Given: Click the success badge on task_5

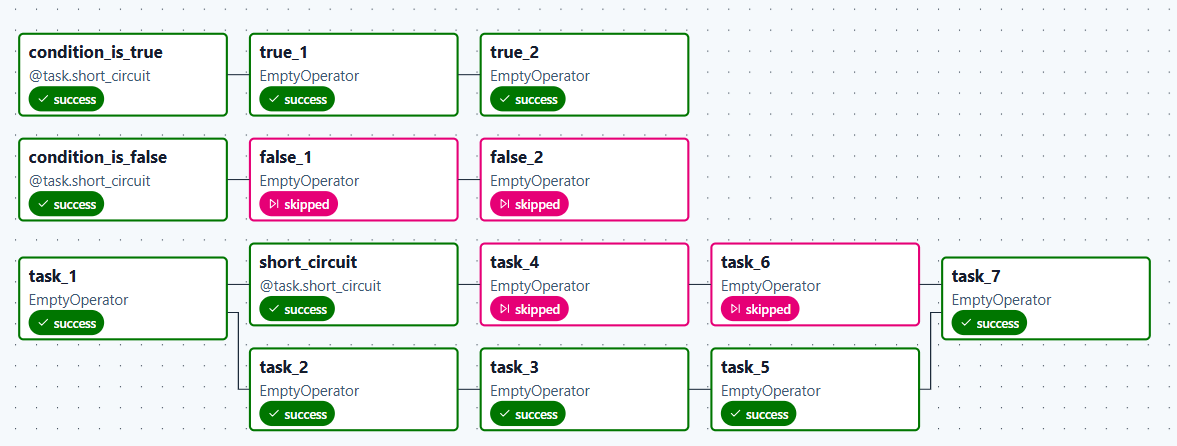Looking at the screenshot, I should point(759,414).
